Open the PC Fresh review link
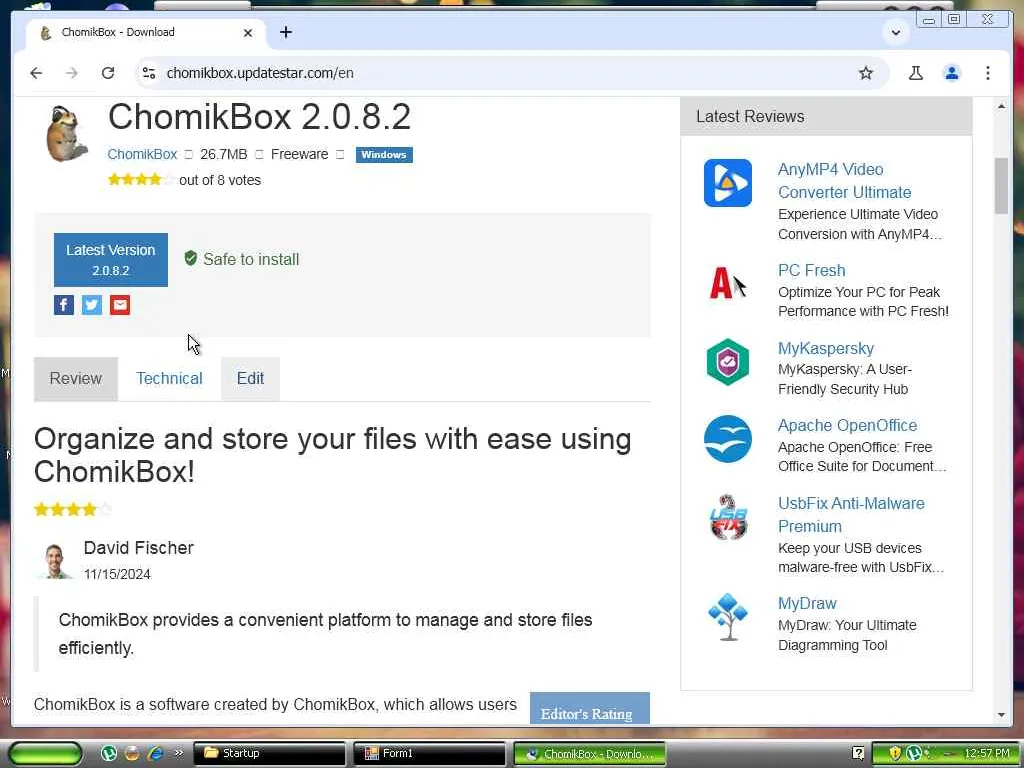 coord(812,270)
